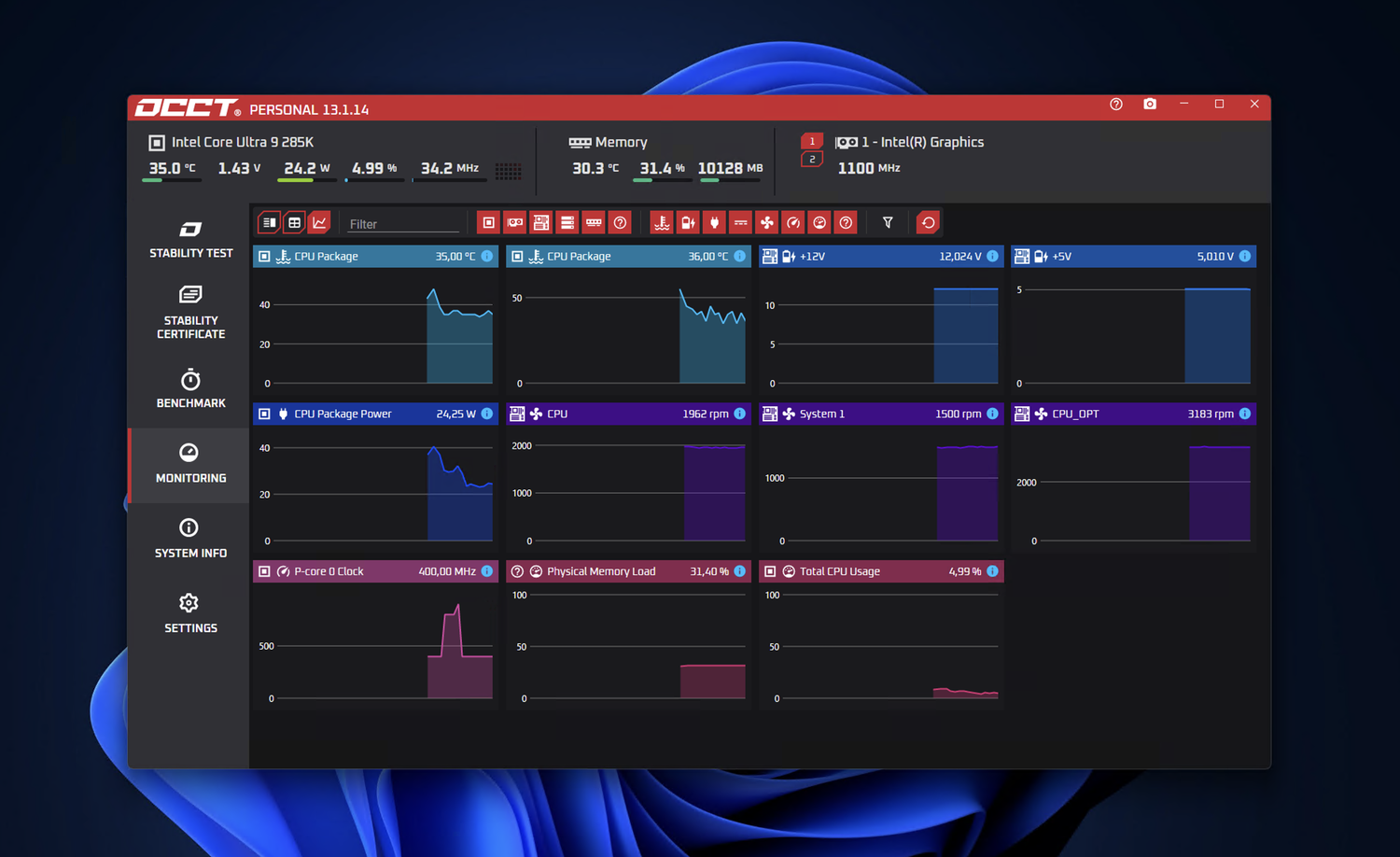Click the CPU_OPT fan card title
The width and height of the screenshot is (1400, 857).
(x=1075, y=414)
